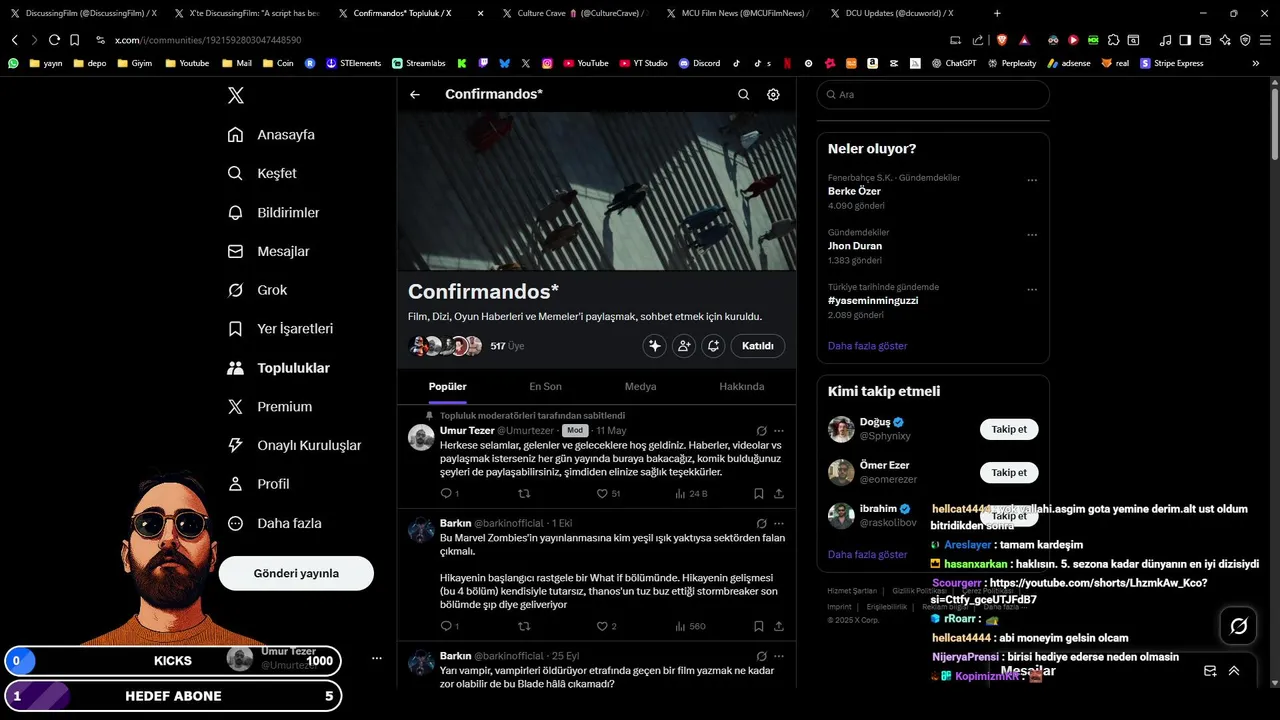
Task: Repost Umur Tezer's pinned post
Action: (x=524, y=493)
